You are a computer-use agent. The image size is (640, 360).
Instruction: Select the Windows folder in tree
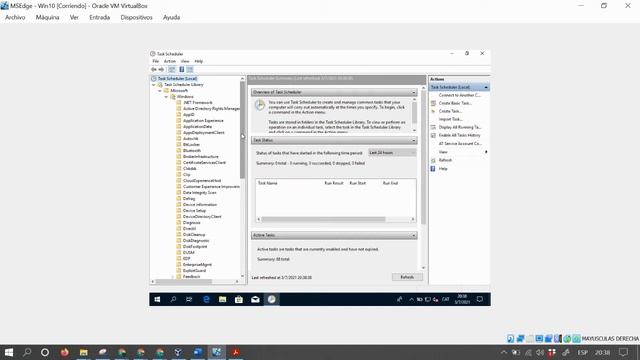click(x=185, y=97)
